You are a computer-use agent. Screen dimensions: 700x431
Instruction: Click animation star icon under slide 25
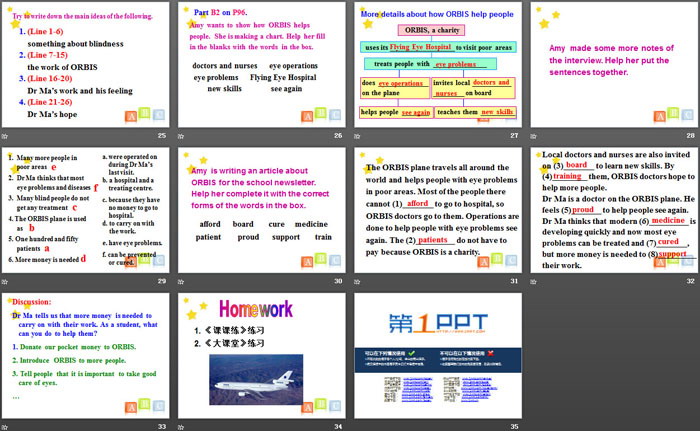[x=4, y=136]
